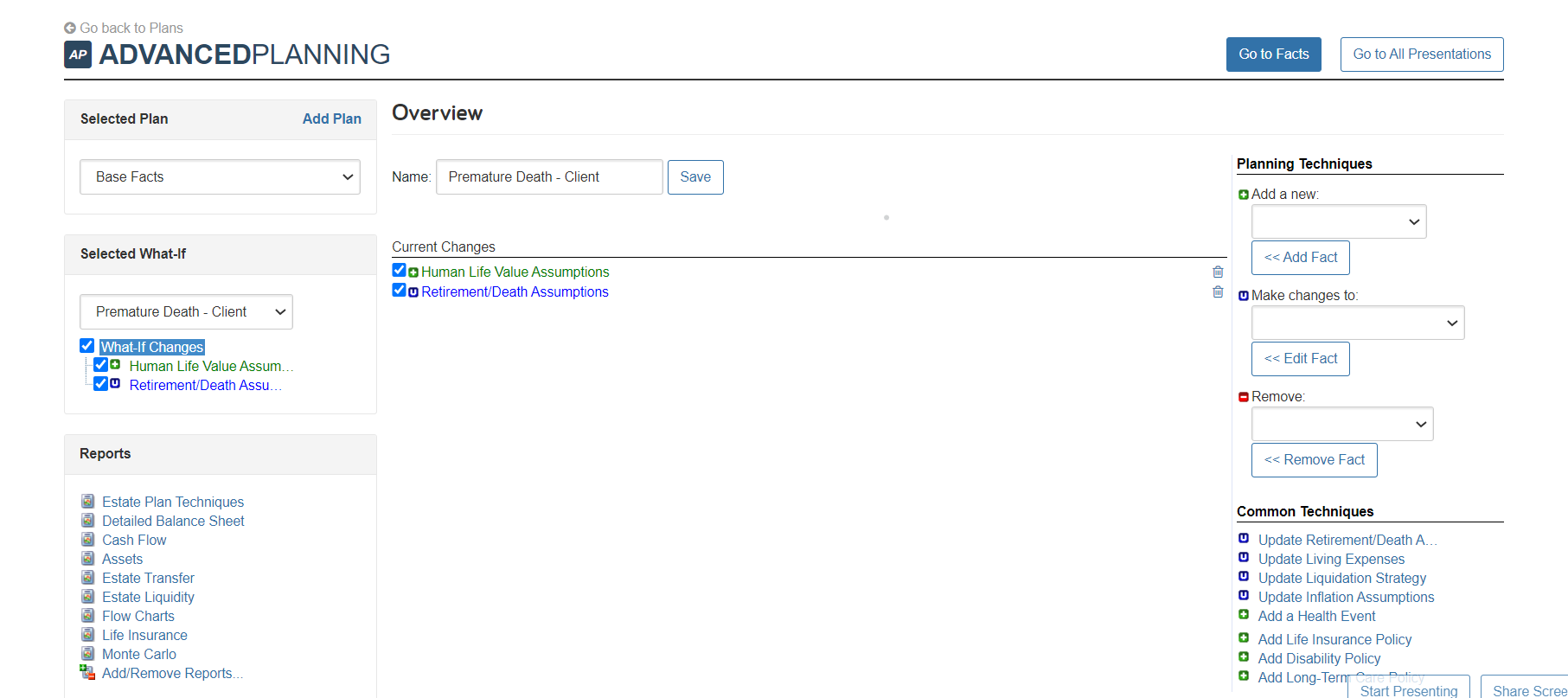This screenshot has width=1568, height=698.
Task: Click the green plus icon beside Add Disability Policy
Action: (x=1244, y=656)
